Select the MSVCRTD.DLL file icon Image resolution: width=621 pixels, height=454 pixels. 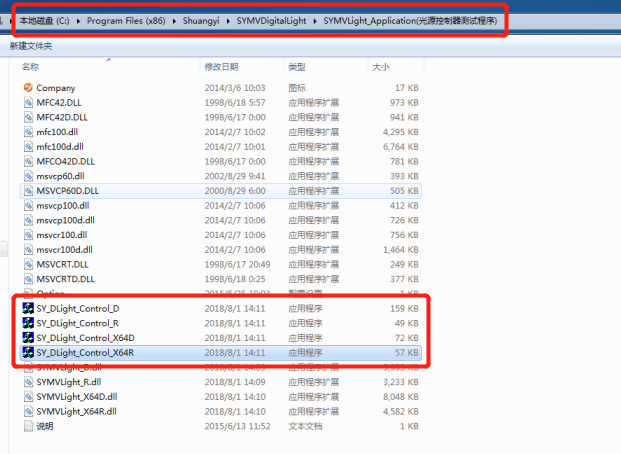pos(28,279)
